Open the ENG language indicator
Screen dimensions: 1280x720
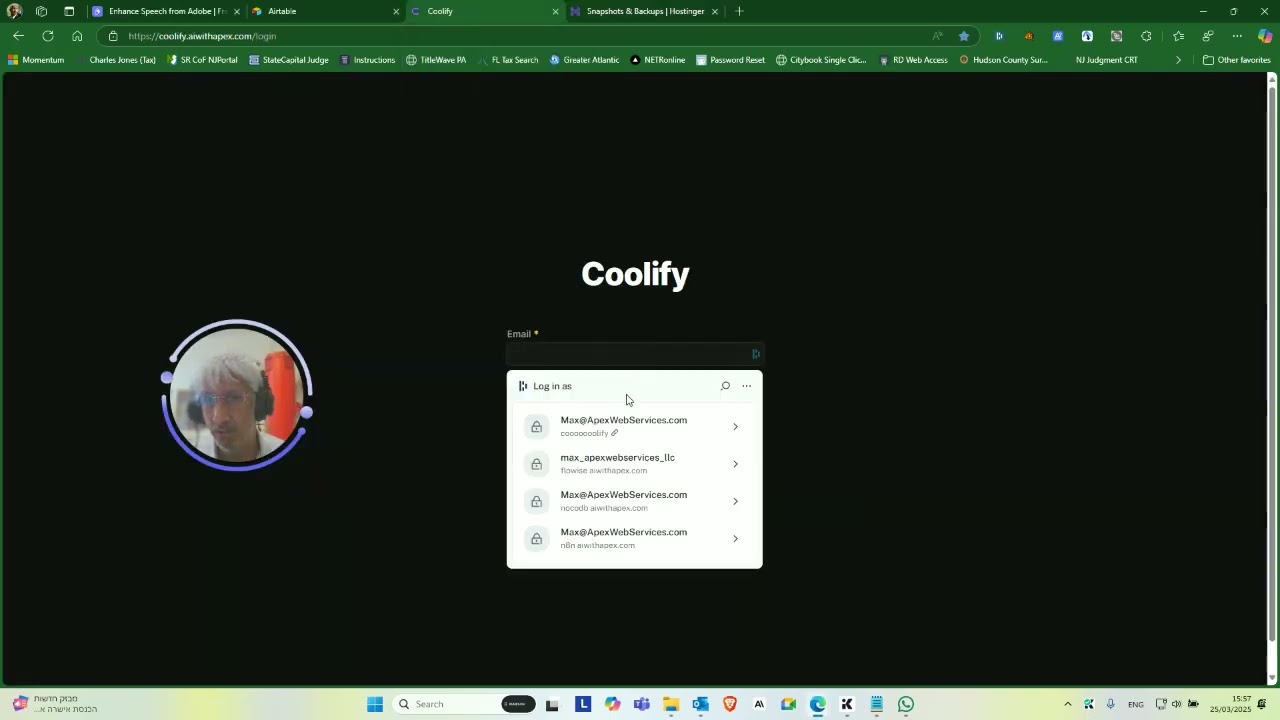(x=1136, y=704)
